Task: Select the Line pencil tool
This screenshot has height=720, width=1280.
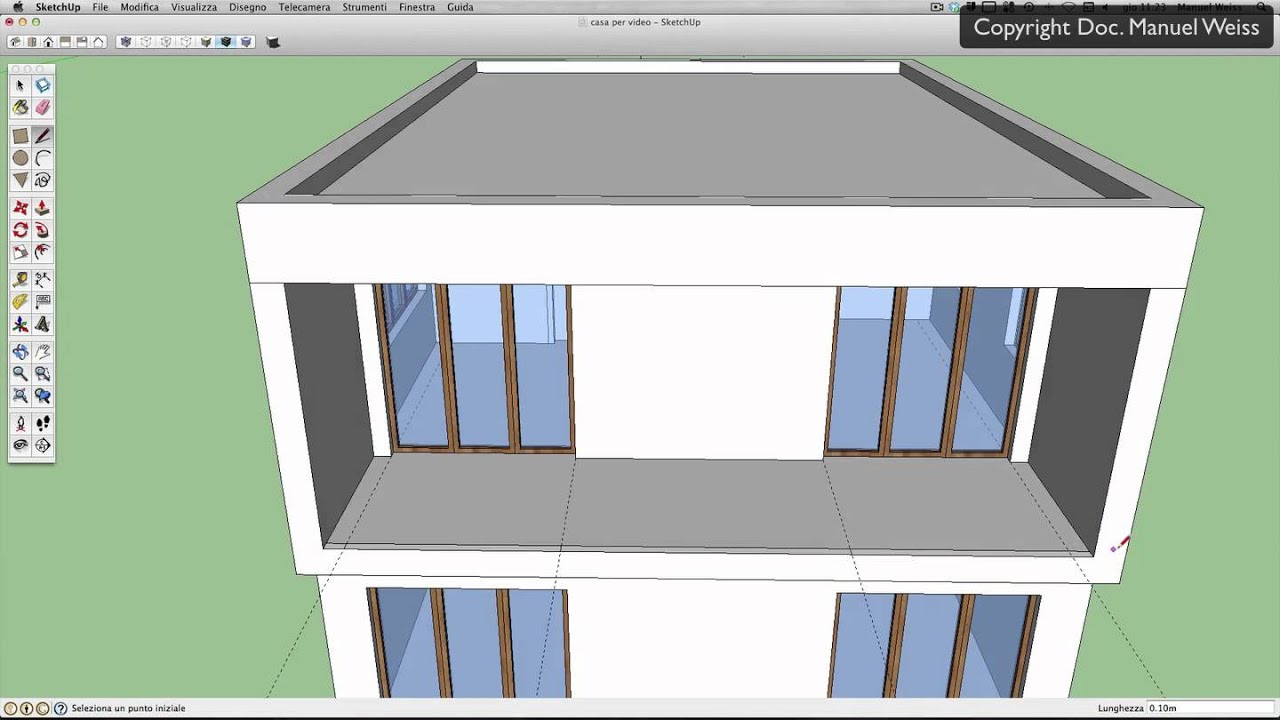Action: tap(42, 136)
